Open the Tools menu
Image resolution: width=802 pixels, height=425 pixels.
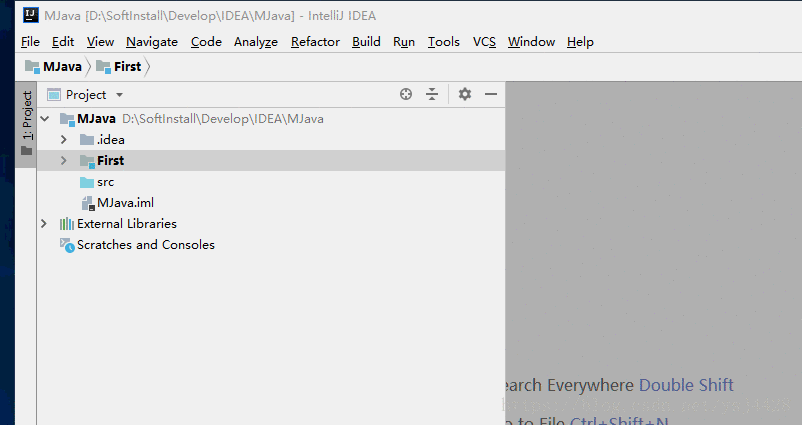[443, 42]
